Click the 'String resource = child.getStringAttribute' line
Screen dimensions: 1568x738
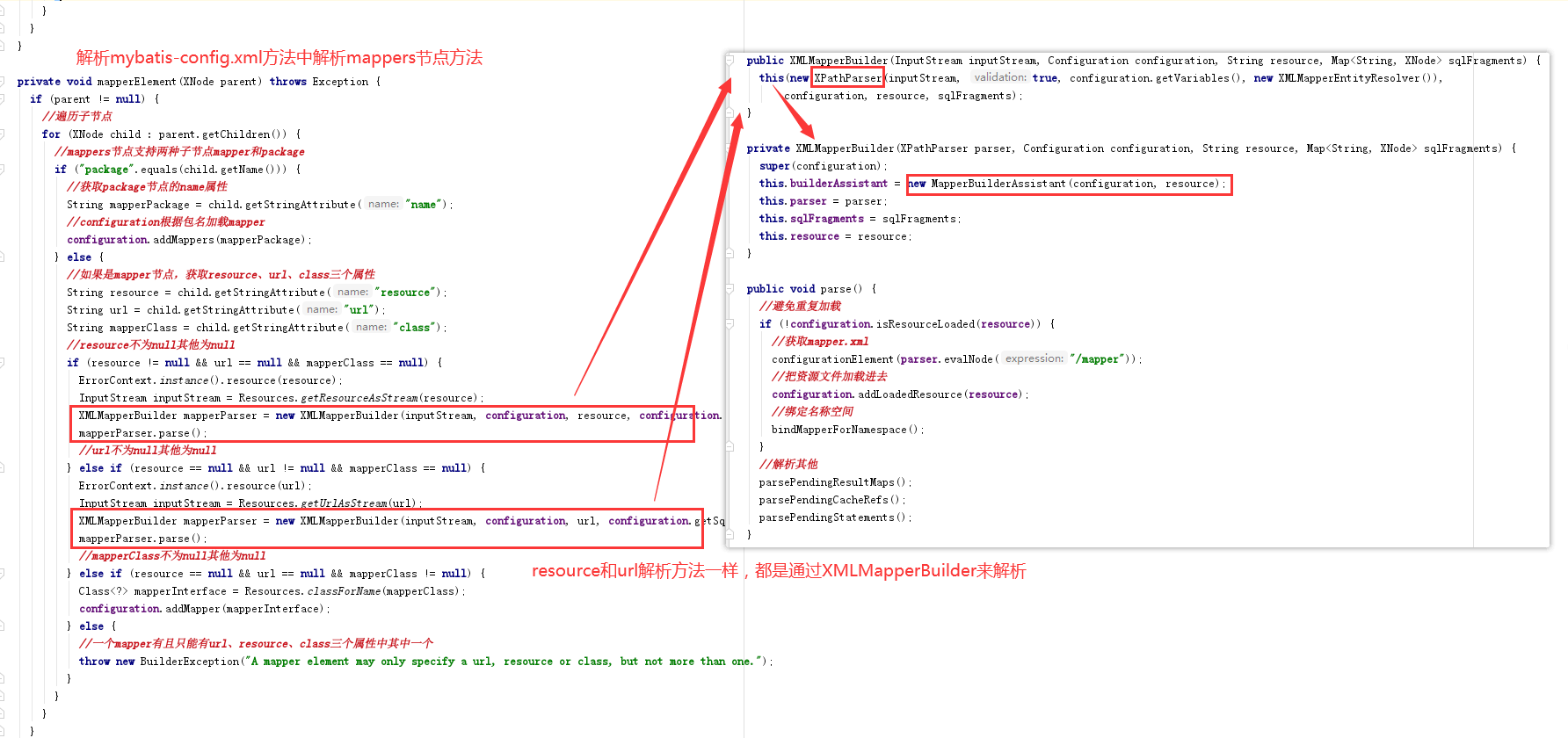258,293
